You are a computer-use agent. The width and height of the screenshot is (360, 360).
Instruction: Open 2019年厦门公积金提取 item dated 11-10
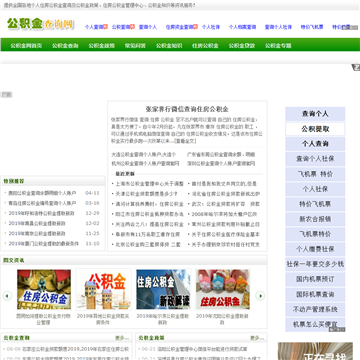point(44,244)
